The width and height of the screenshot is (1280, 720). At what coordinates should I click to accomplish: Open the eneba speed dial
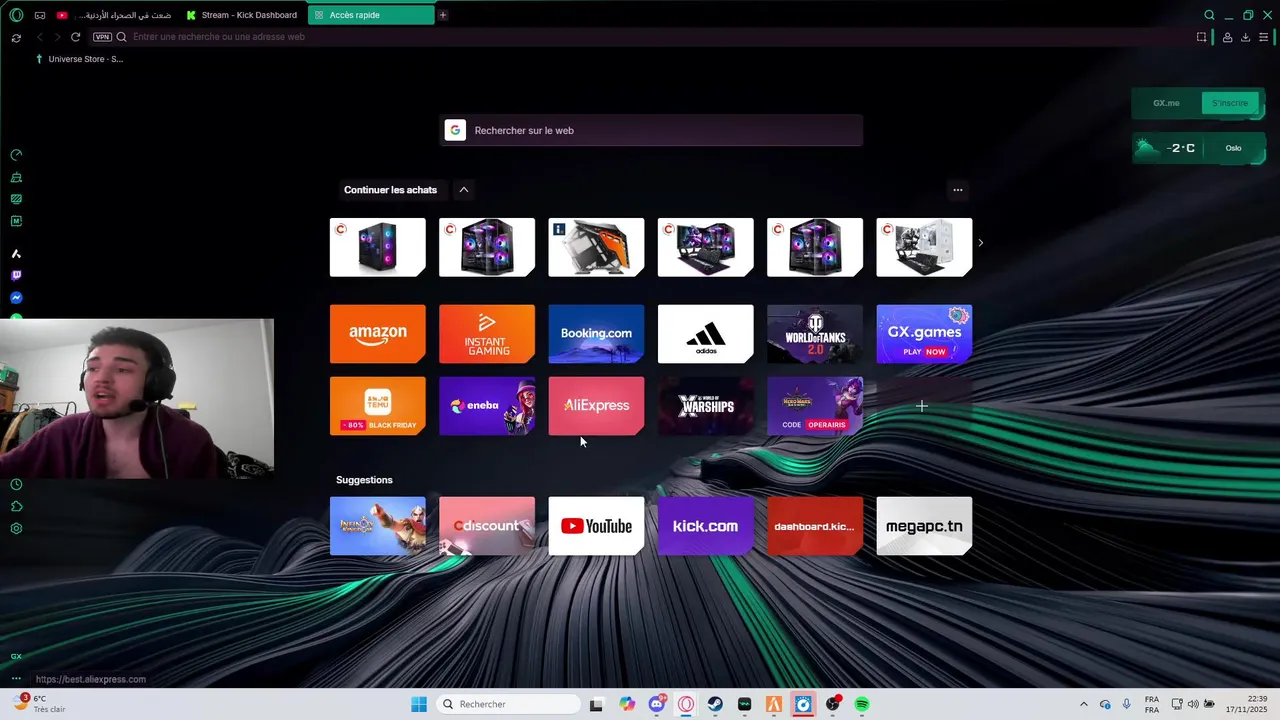click(487, 406)
